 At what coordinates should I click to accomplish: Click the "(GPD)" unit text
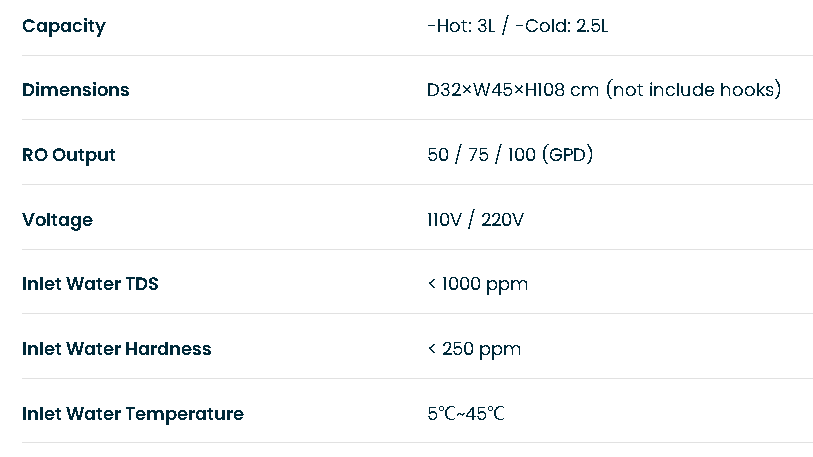pos(567,155)
